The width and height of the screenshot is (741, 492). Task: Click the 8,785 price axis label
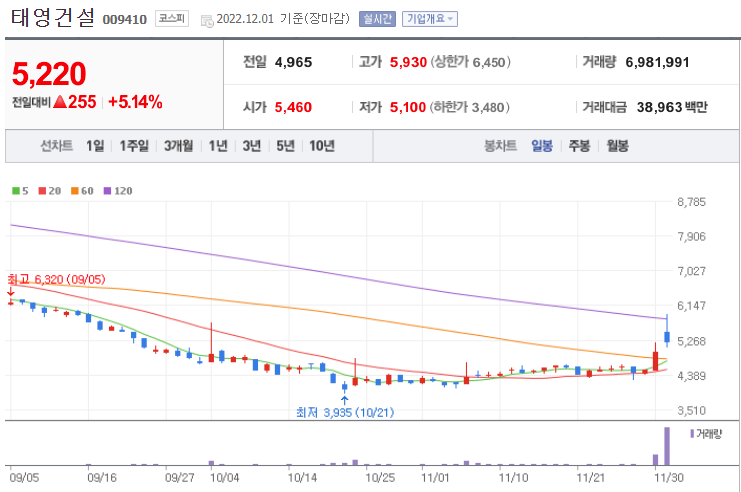pyautogui.click(x=691, y=202)
